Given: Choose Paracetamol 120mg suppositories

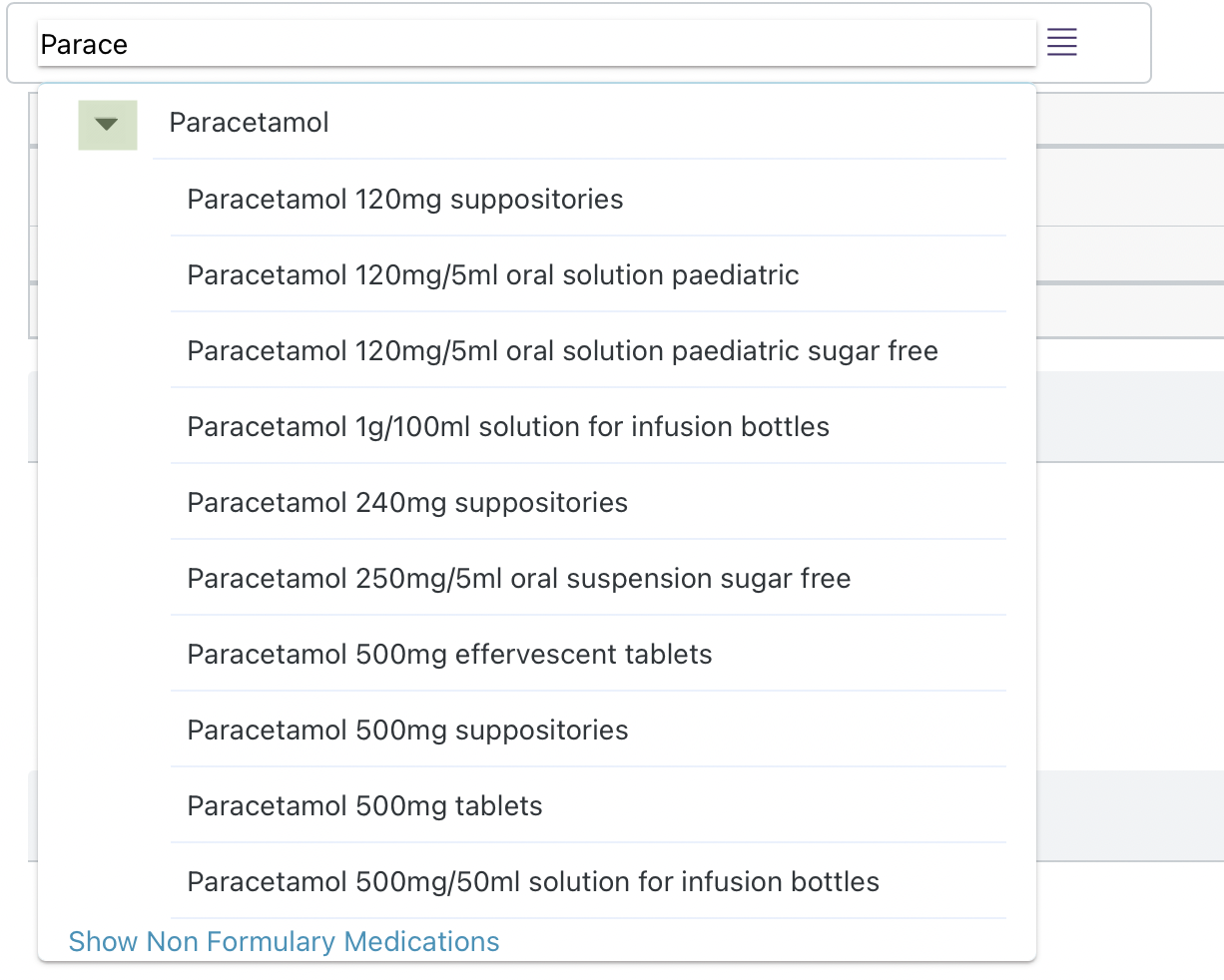Looking at the screenshot, I should [x=404, y=200].
